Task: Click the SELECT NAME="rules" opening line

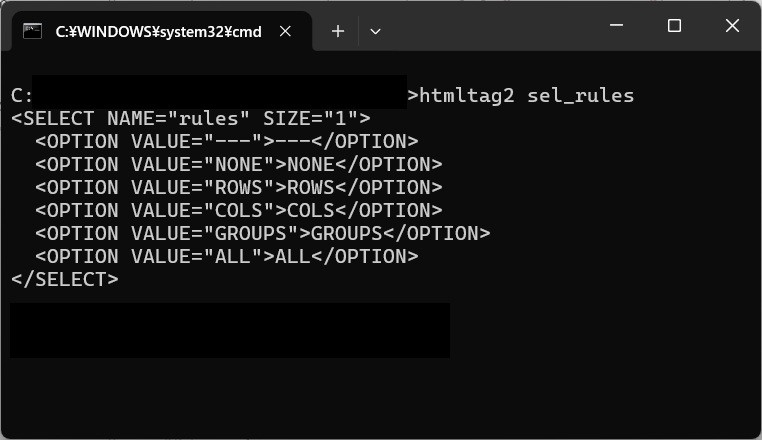Action: pos(190,119)
